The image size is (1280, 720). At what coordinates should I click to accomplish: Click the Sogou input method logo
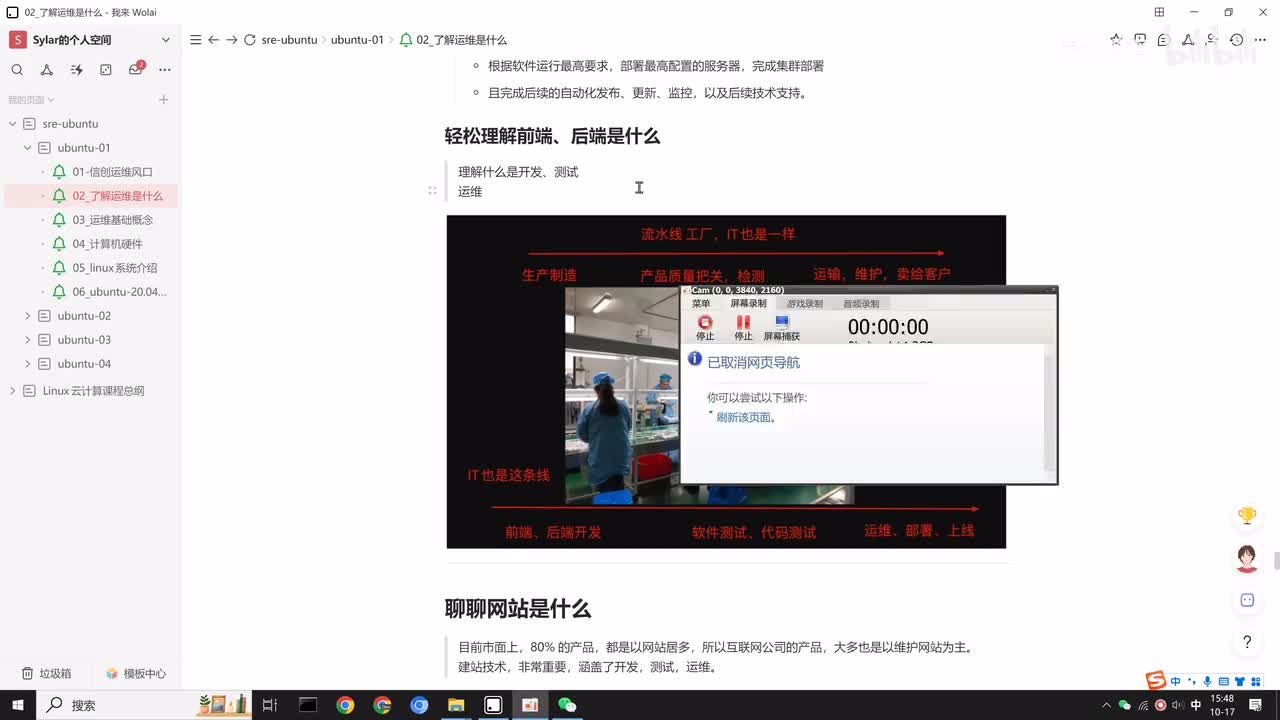point(1156,681)
